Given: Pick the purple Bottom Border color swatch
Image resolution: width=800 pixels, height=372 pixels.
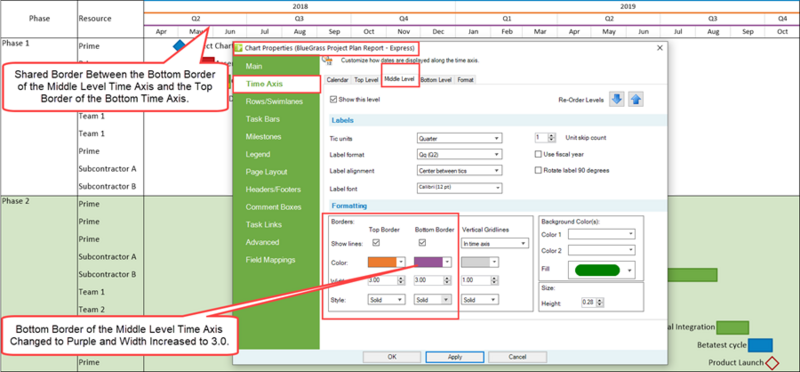Looking at the screenshot, I should [428, 262].
